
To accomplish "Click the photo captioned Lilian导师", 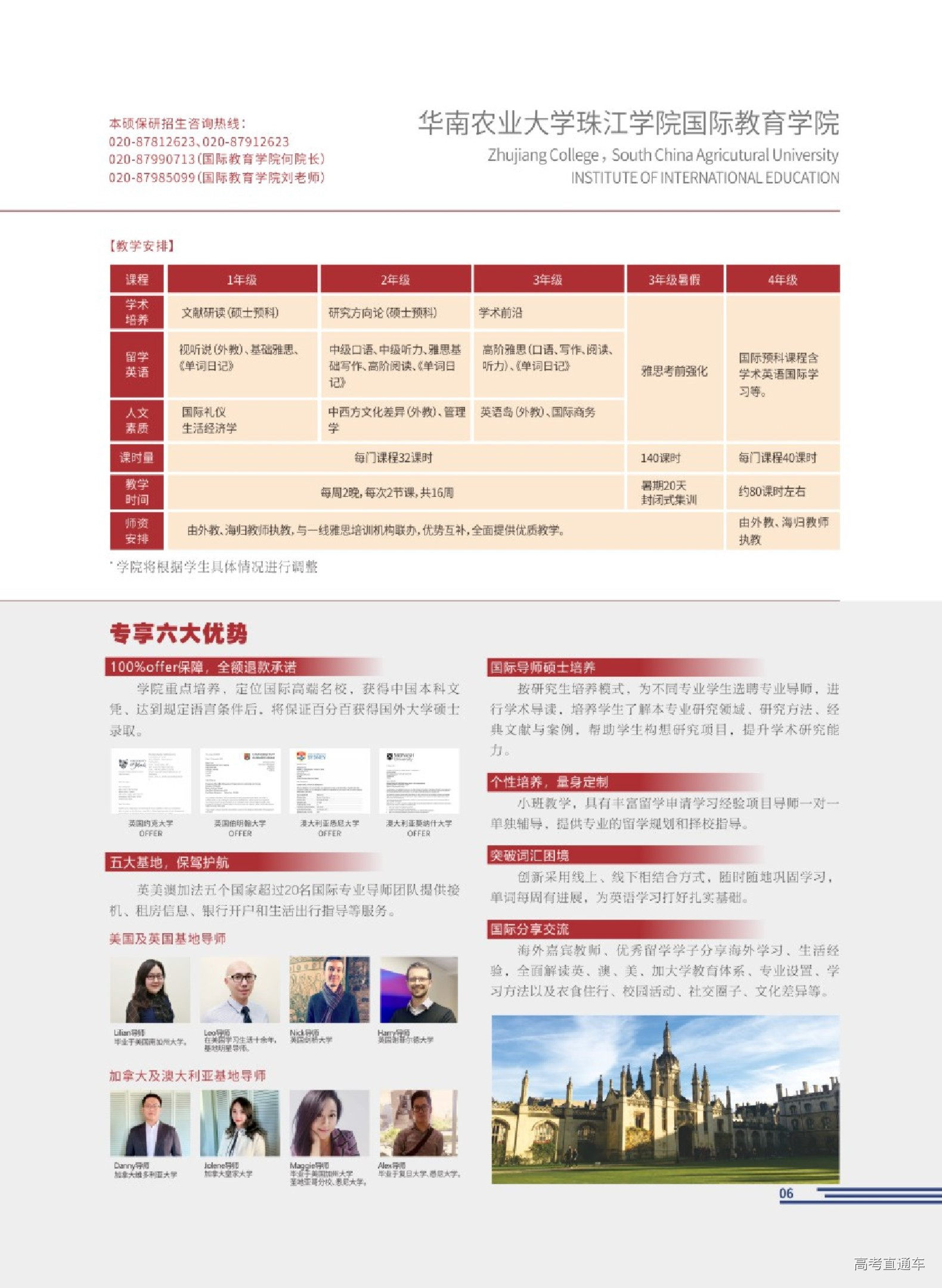I will point(150,989).
